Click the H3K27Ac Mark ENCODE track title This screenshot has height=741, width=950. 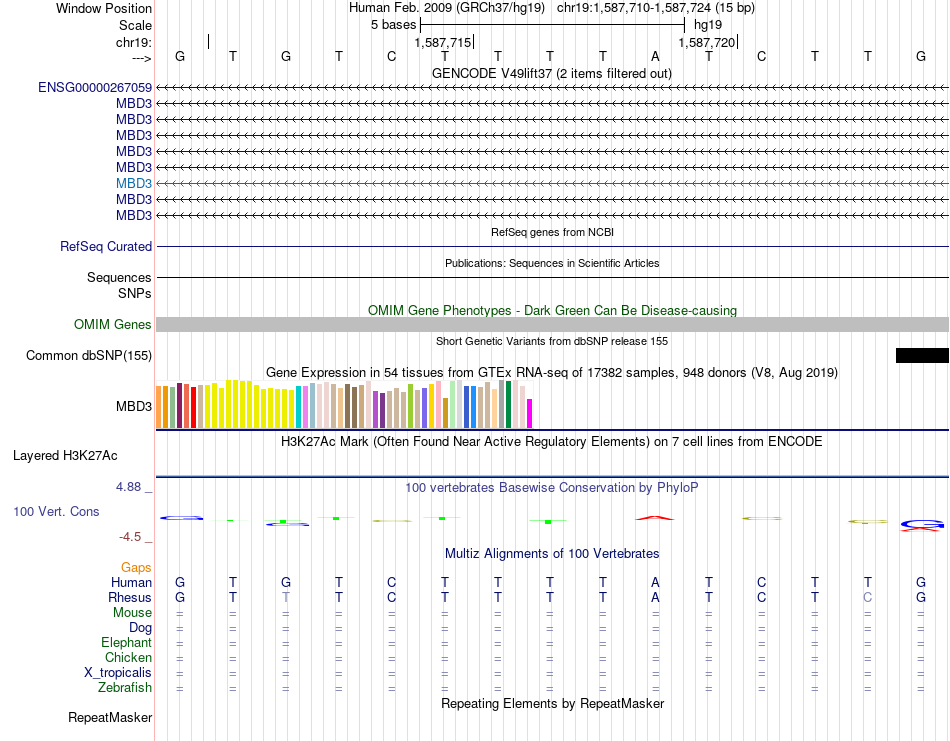pyautogui.click(x=552, y=442)
